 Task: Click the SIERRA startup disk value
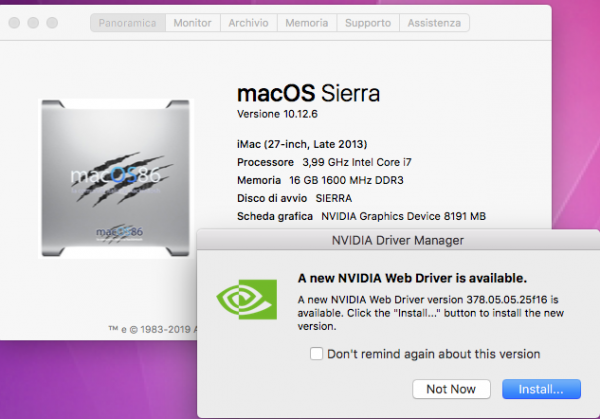(x=334, y=198)
